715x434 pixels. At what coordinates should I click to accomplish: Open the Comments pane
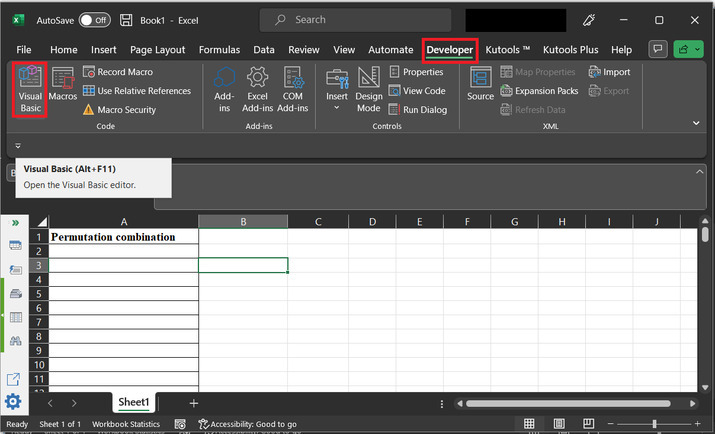coord(658,49)
